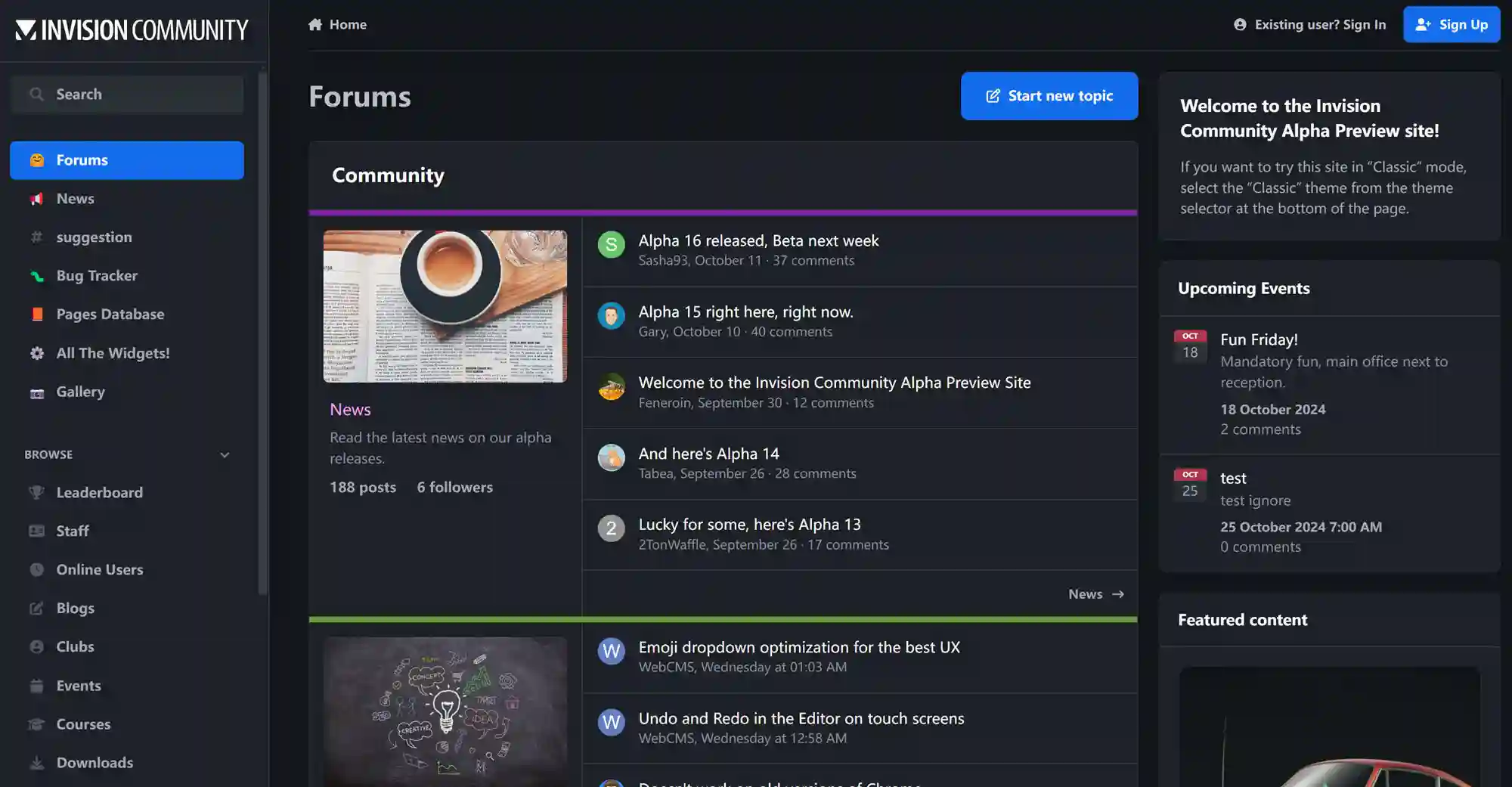This screenshot has height=787, width=1512.
Task: Click the Featured content car image
Action: pyautogui.click(x=1329, y=727)
